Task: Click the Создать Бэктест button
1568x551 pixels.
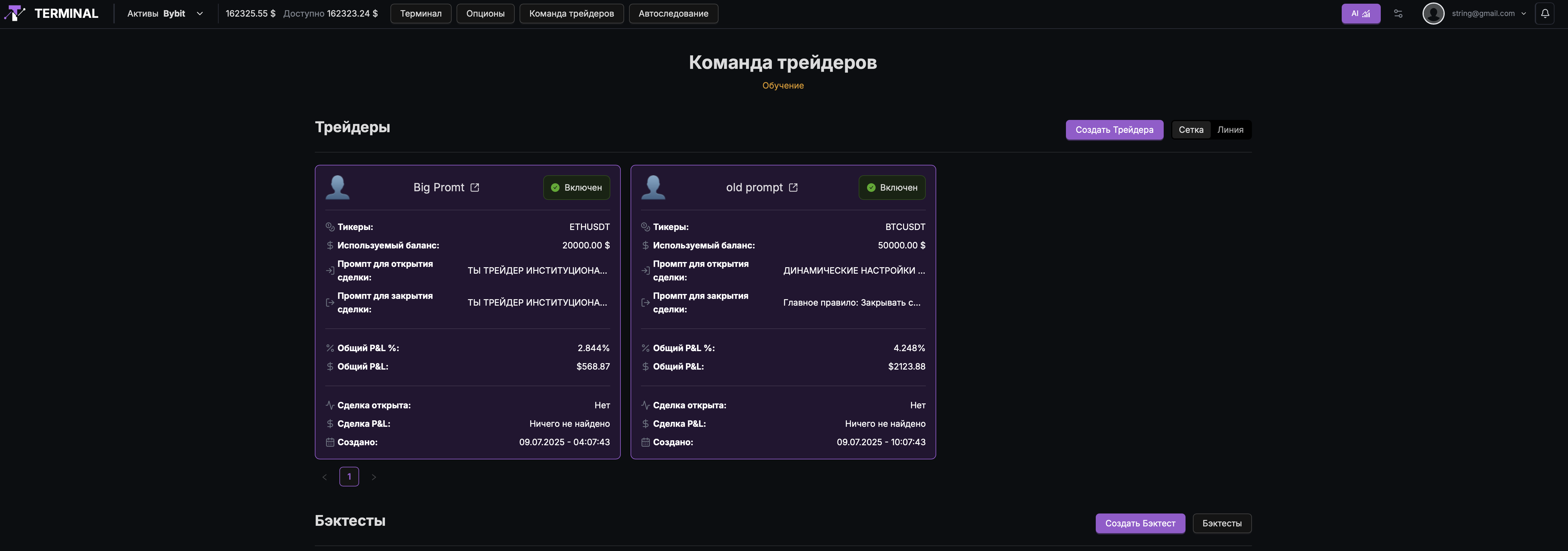Action: [x=1140, y=523]
